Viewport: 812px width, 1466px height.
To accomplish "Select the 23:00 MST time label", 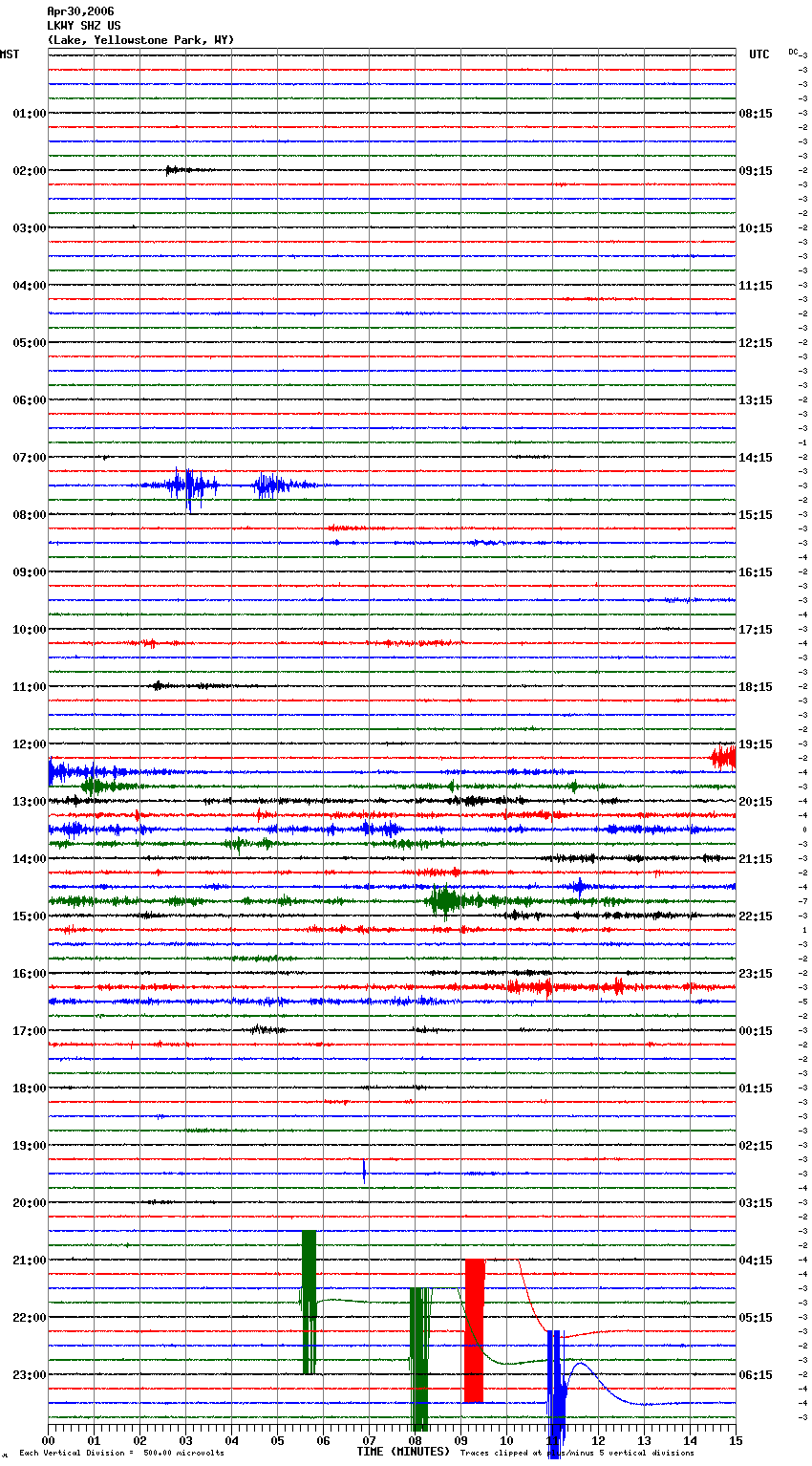I will click(30, 1375).
